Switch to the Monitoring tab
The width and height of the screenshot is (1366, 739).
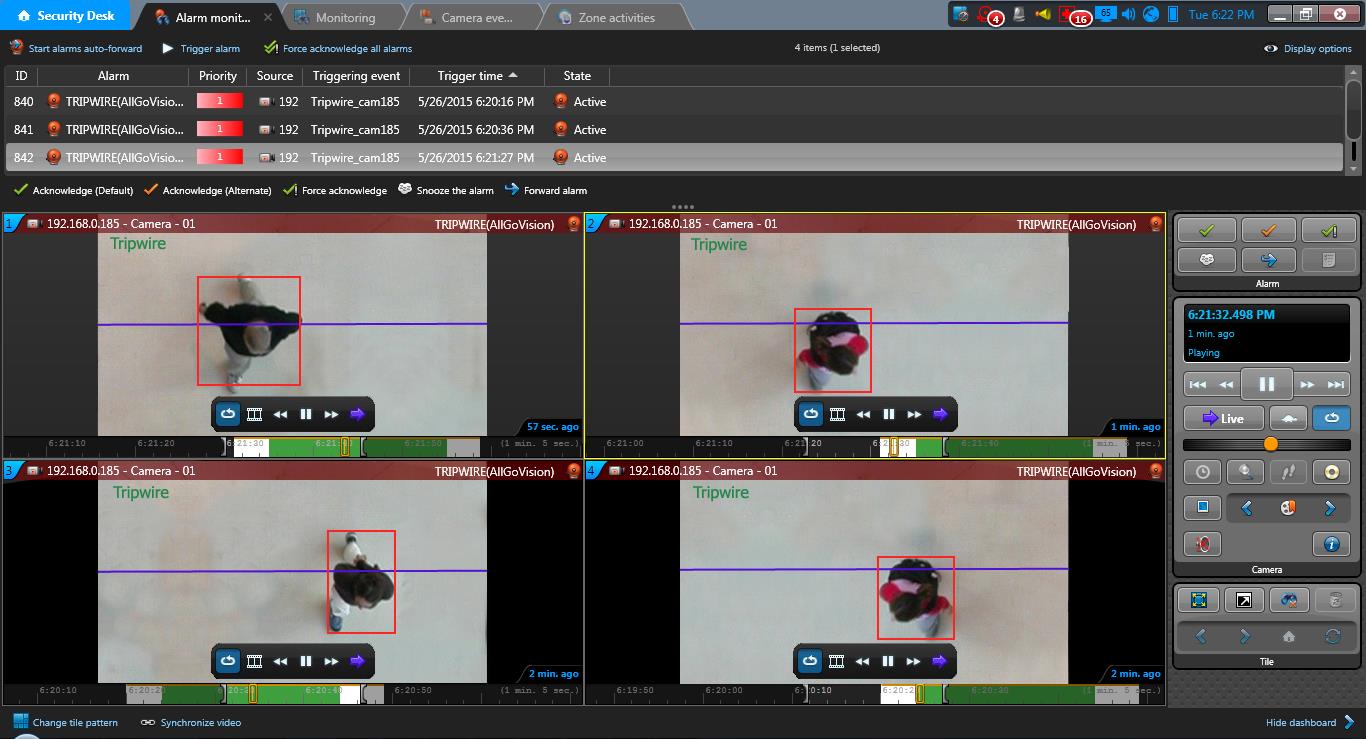tap(344, 17)
